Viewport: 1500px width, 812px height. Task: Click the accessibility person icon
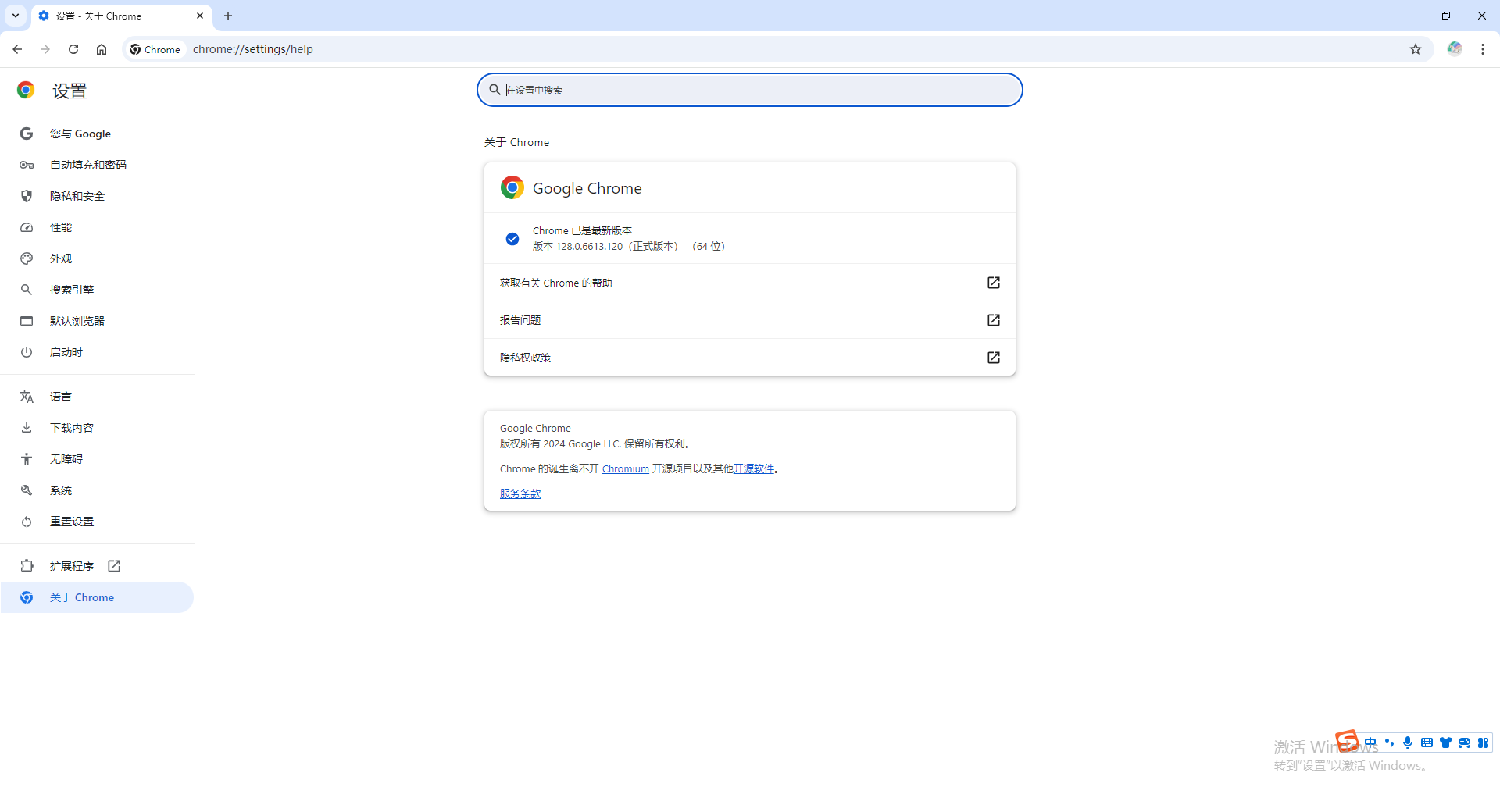(x=27, y=459)
